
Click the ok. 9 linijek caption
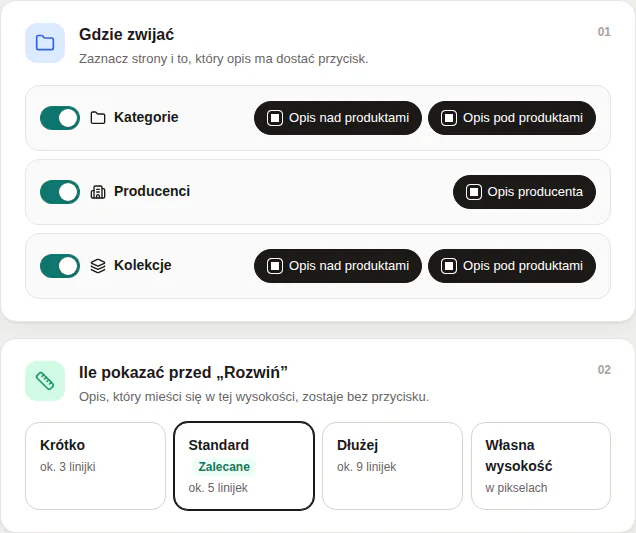pyautogui.click(x=367, y=467)
